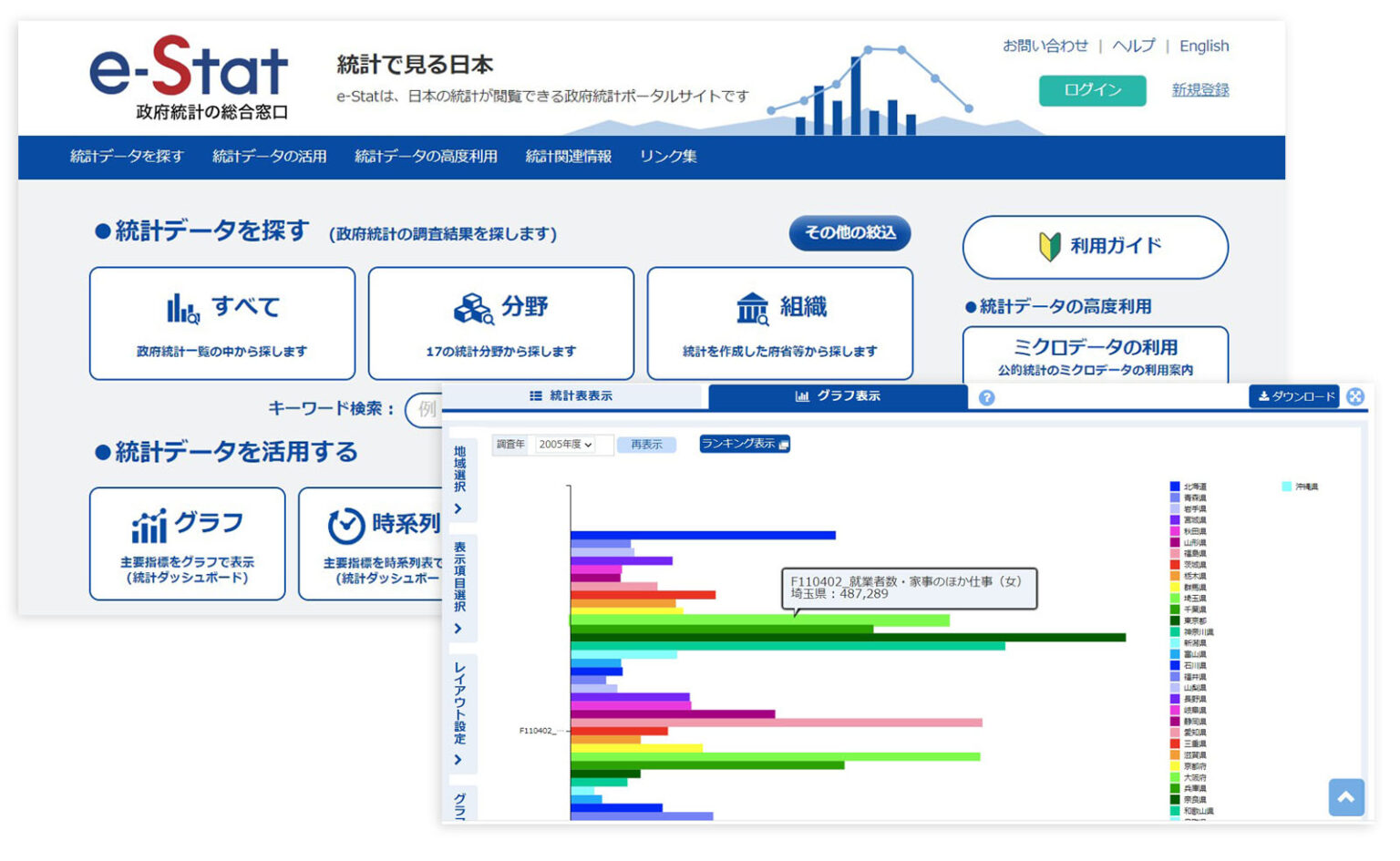1400x861 pixels.
Task: Open the グラフ dashboard tile
Action: [x=187, y=544]
